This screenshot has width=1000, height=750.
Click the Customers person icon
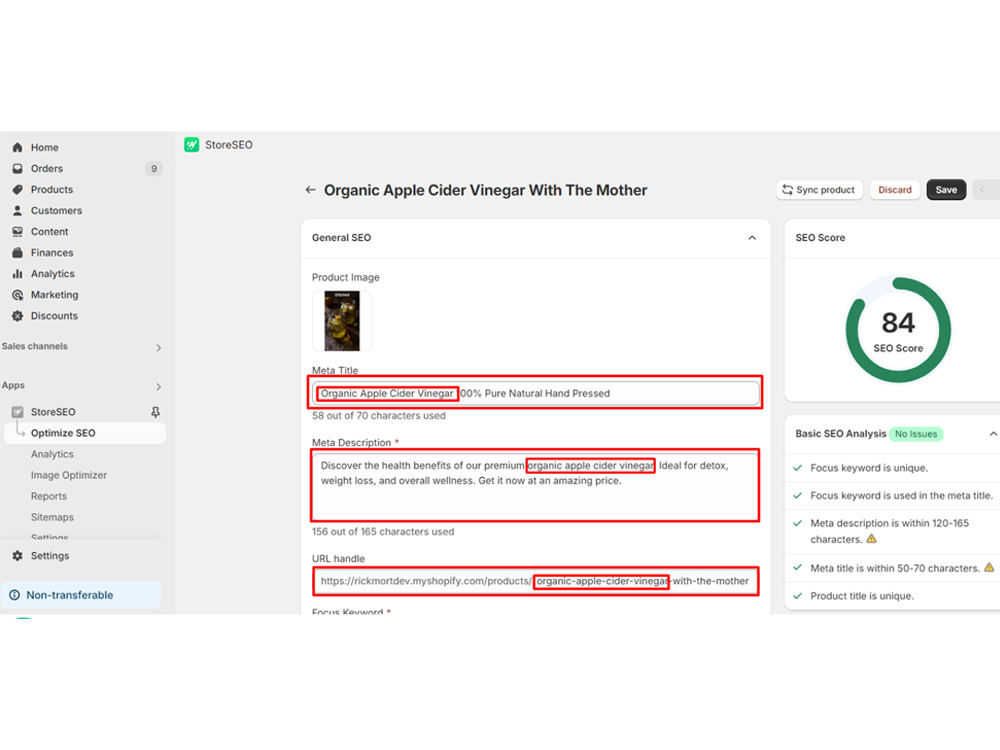coord(17,210)
